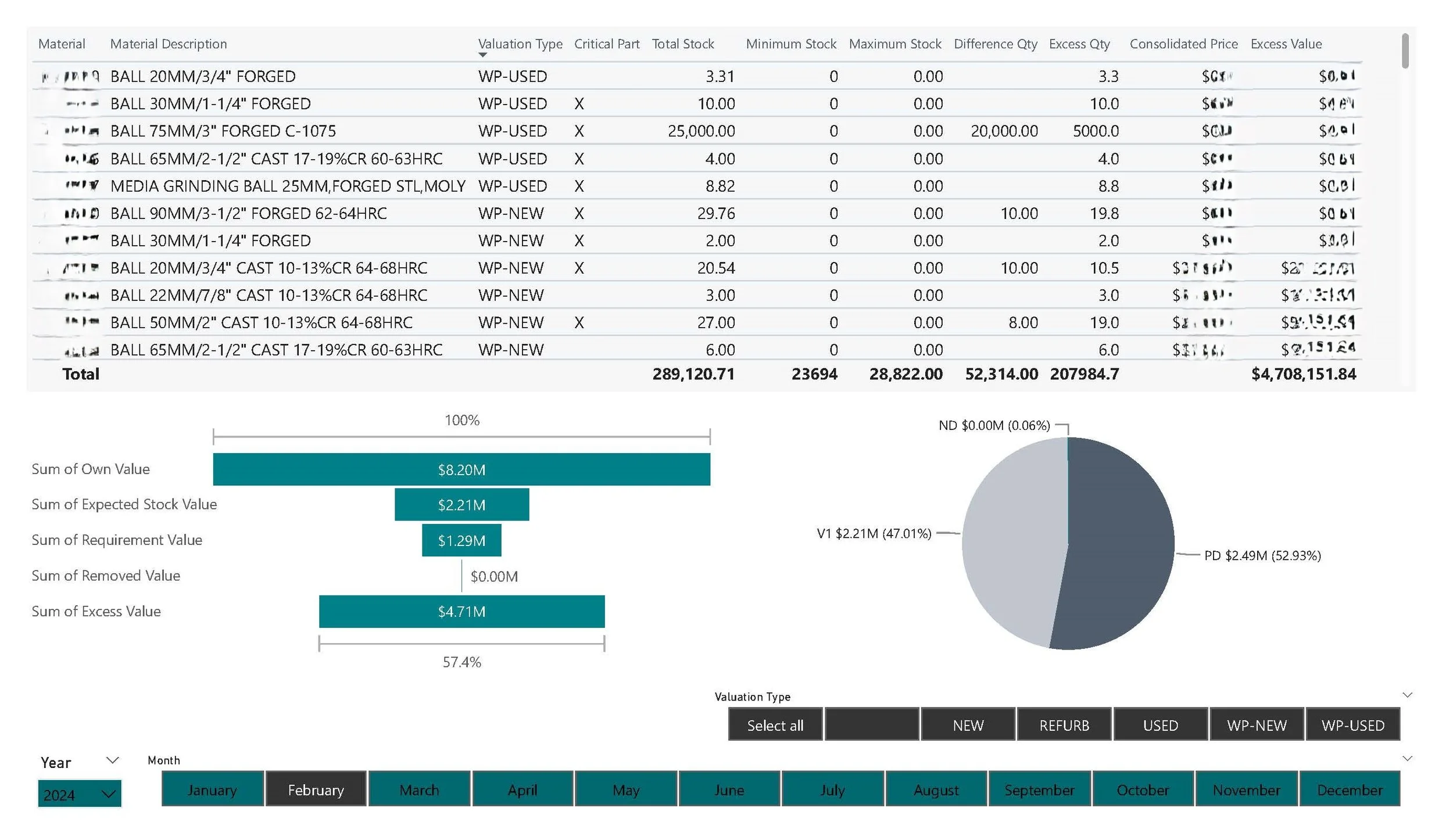Screen dimensions: 1453x840
Task: Toggle the REFURB valuation filter
Action: [x=1064, y=725]
